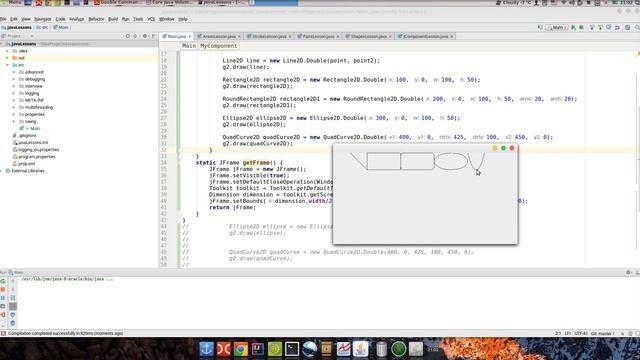
Task: Click the javaLessons breadcrumb in navigation bar
Action: [17, 27]
